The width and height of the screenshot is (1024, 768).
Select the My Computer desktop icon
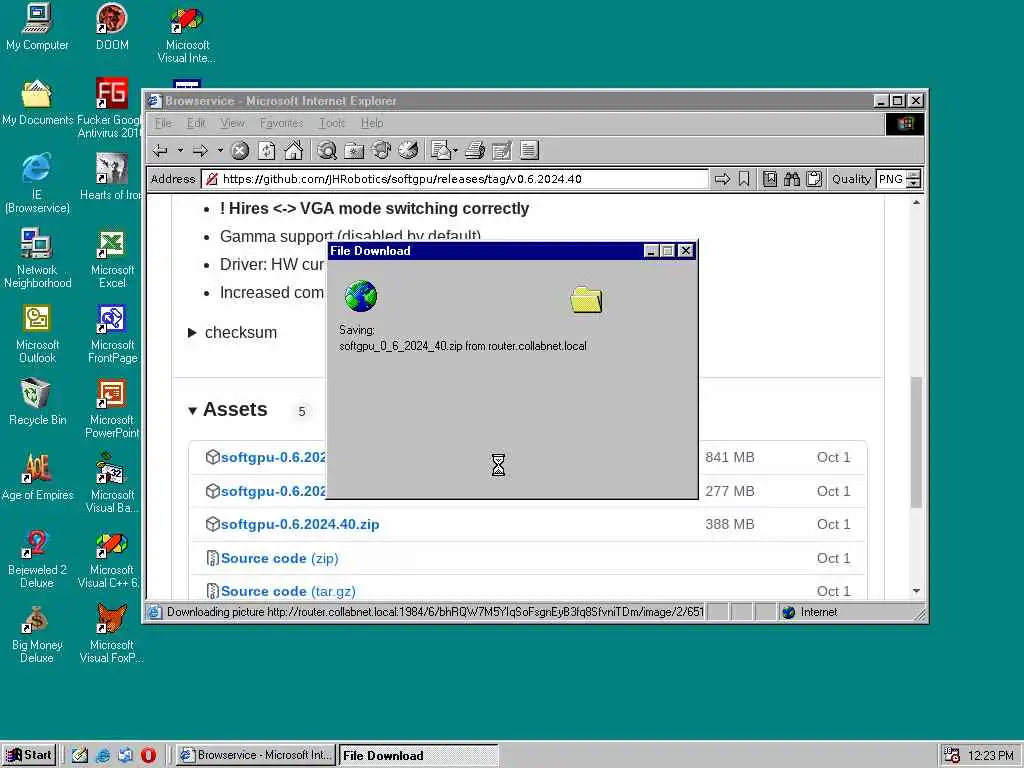point(37,27)
